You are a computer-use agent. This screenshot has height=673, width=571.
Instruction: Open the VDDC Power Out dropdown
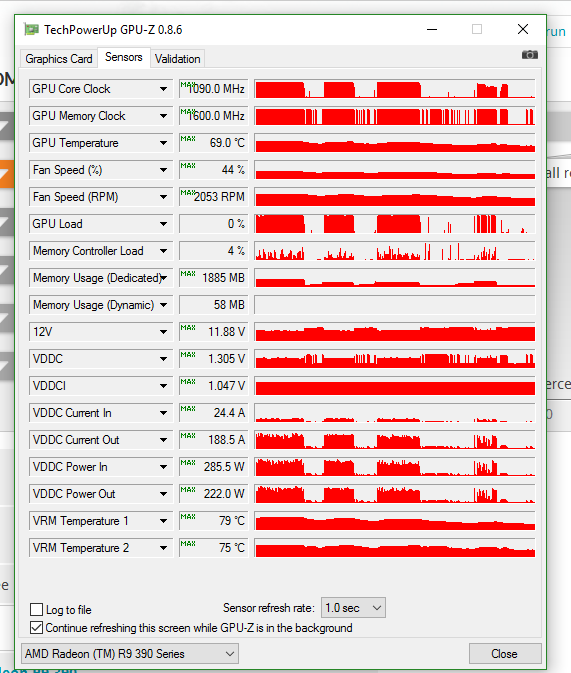click(163, 494)
